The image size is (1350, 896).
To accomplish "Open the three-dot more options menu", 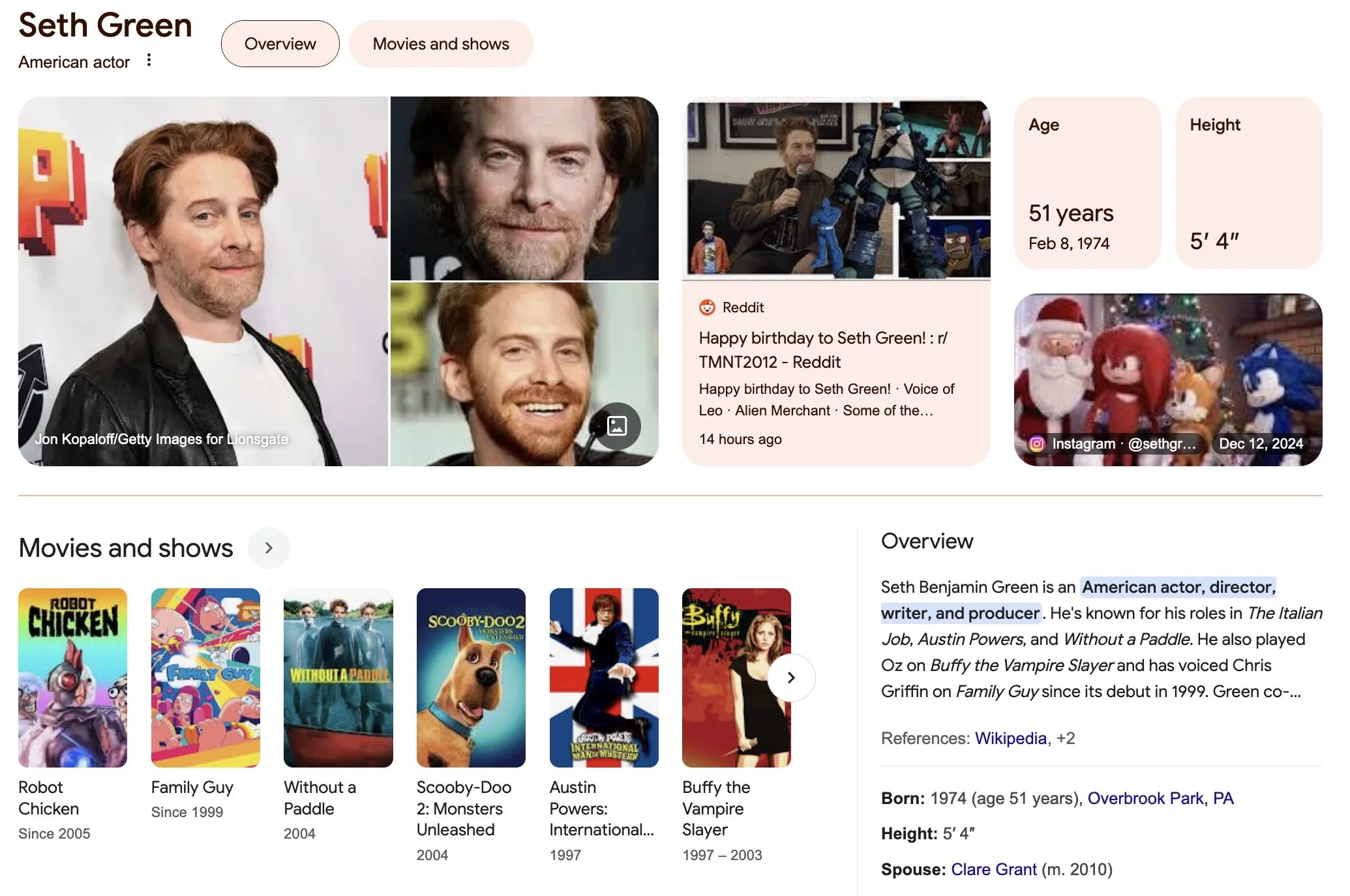I will (149, 61).
